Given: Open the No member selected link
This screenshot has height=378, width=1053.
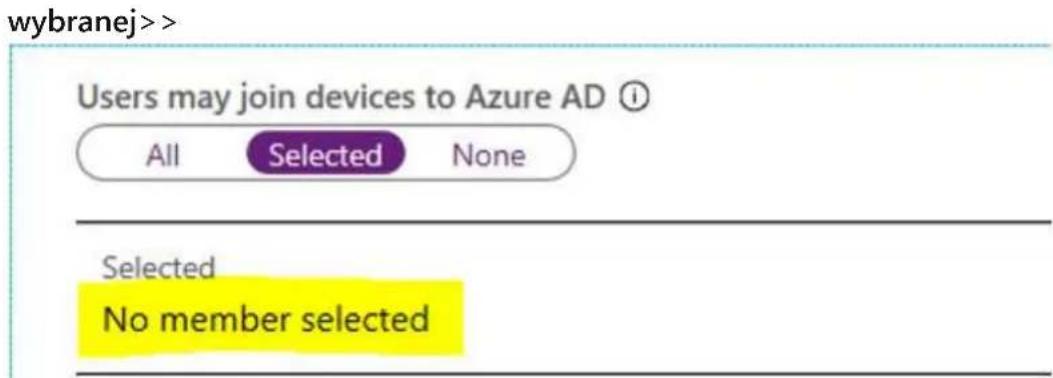Looking at the screenshot, I should coord(265,318).
